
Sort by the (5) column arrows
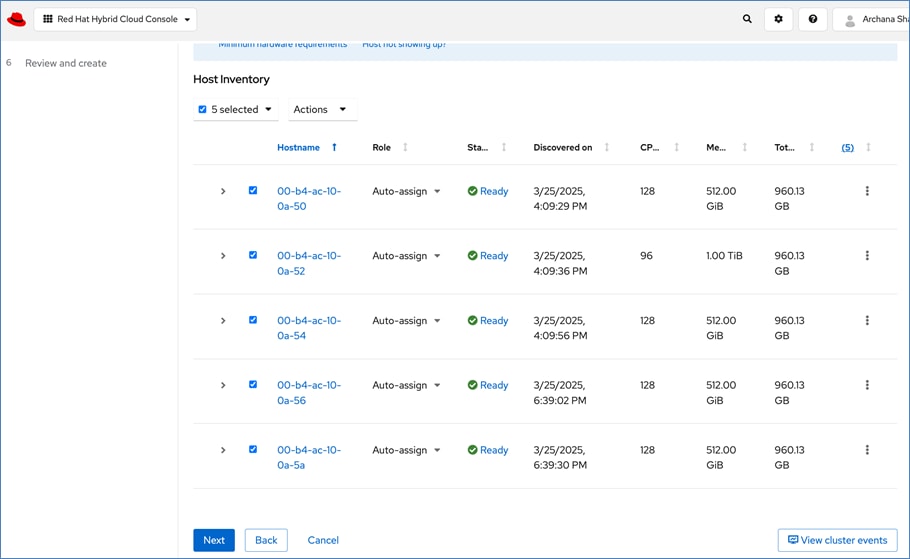coord(868,147)
